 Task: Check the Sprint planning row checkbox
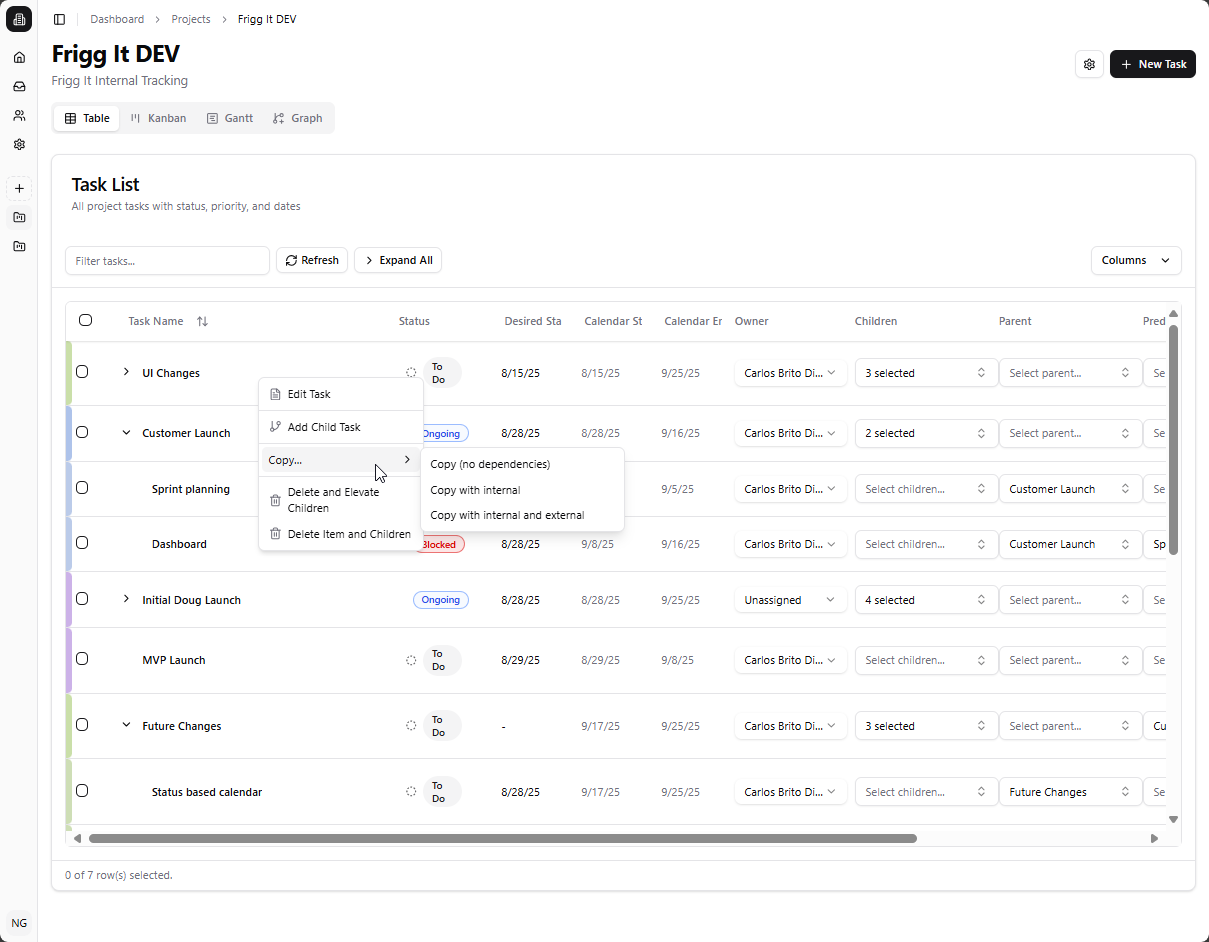(x=82, y=487)
